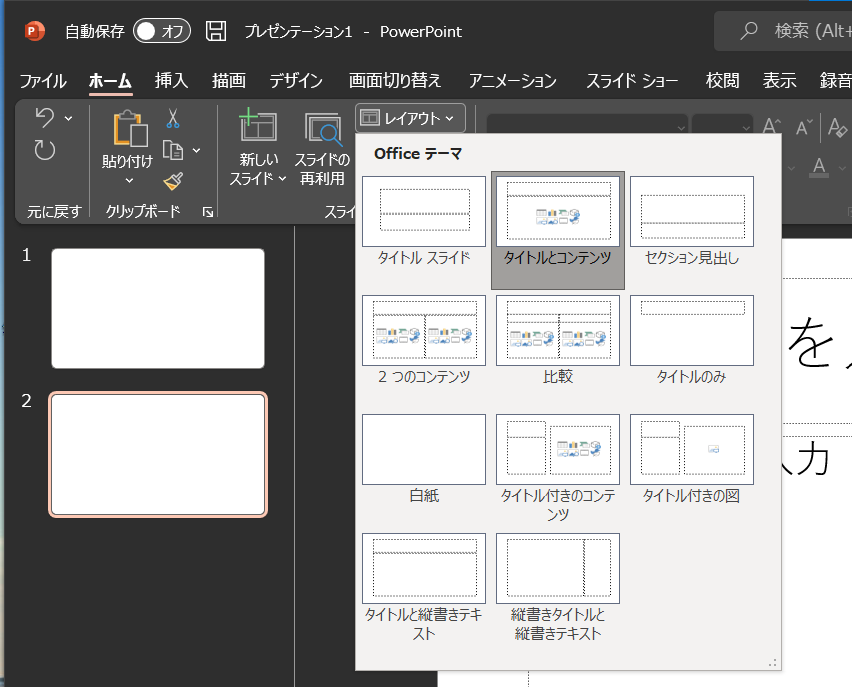Screen dimensions: 852x687
Task: Choose the タイトル付きのコンテンツ layout
Action: 558,469
